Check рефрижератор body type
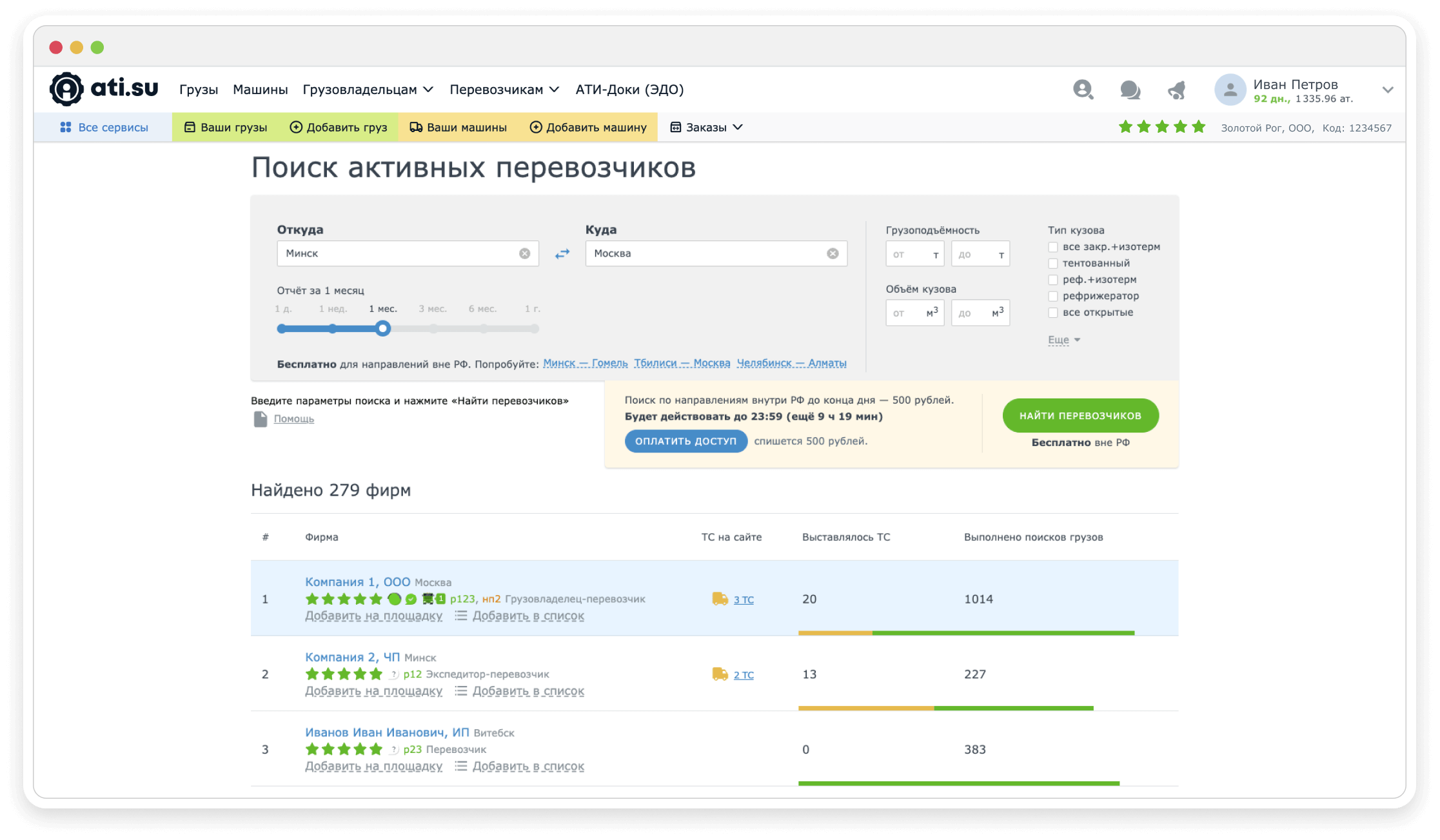Image resolution: width=1440 pixels, height=840 pixels. pyautogui.click(x=1053, y=296)
